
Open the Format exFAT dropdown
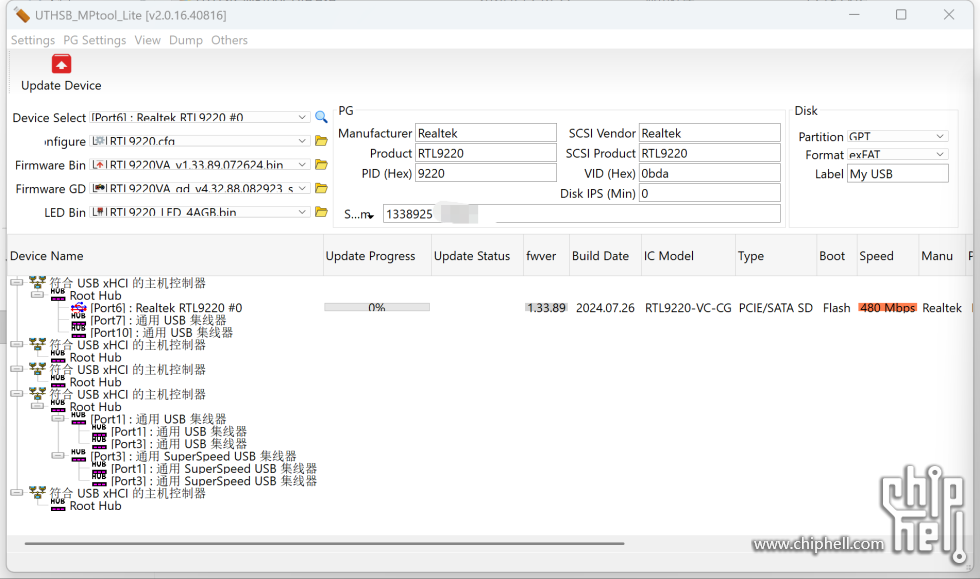[940, 154]
